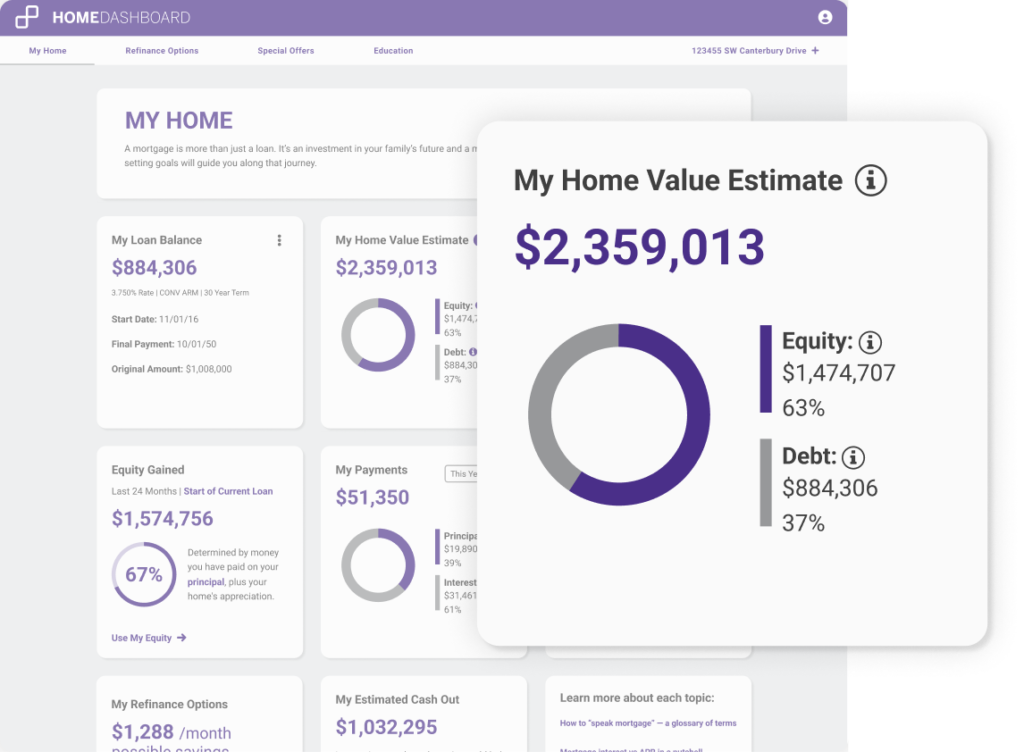Click the purple Equity legend bar in enlarged card
This screenshot has height=752, width=1024.
click(765, 369)
